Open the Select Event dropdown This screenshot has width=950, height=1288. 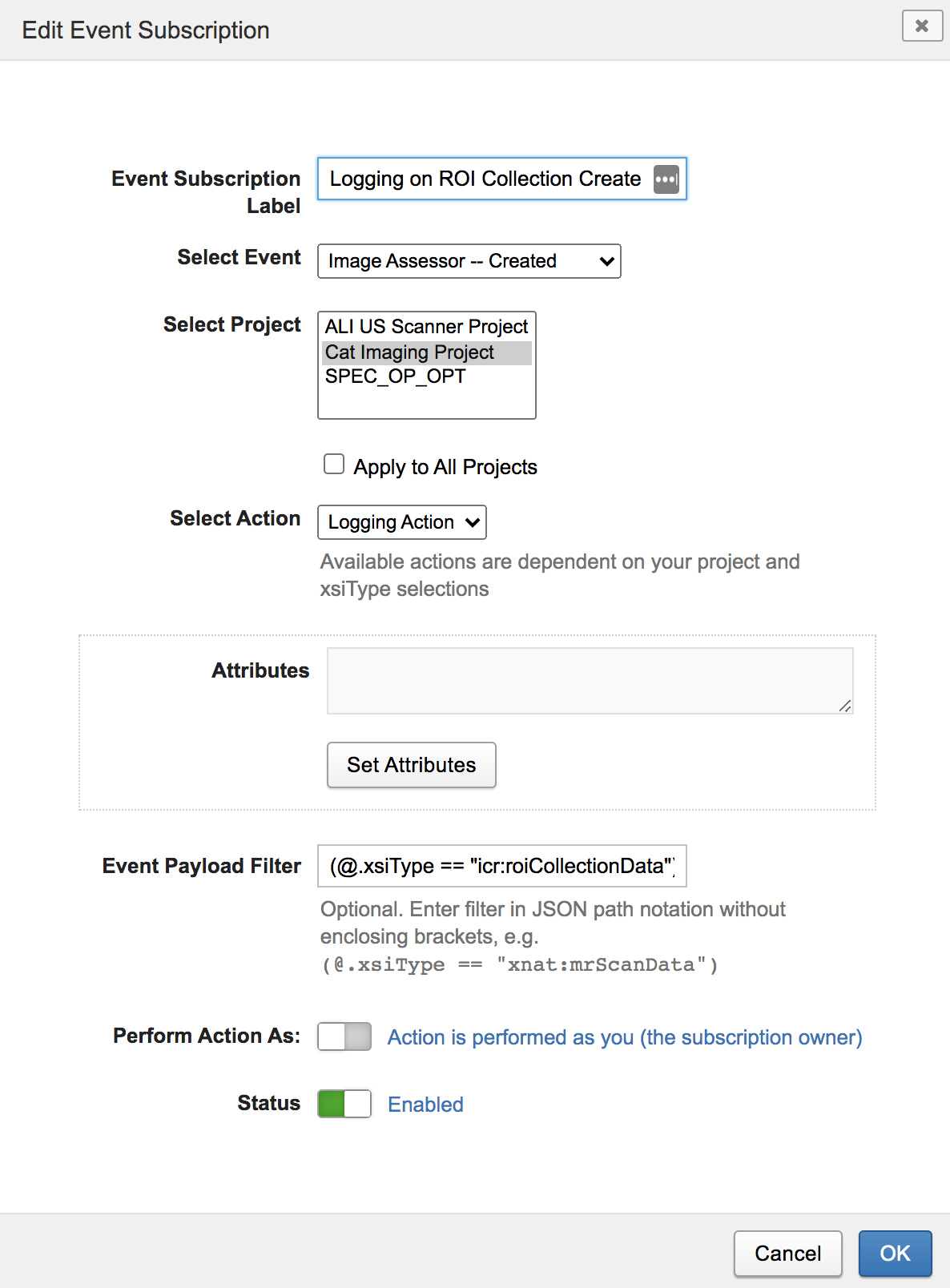pyautogui.click(x=469, y=261)
